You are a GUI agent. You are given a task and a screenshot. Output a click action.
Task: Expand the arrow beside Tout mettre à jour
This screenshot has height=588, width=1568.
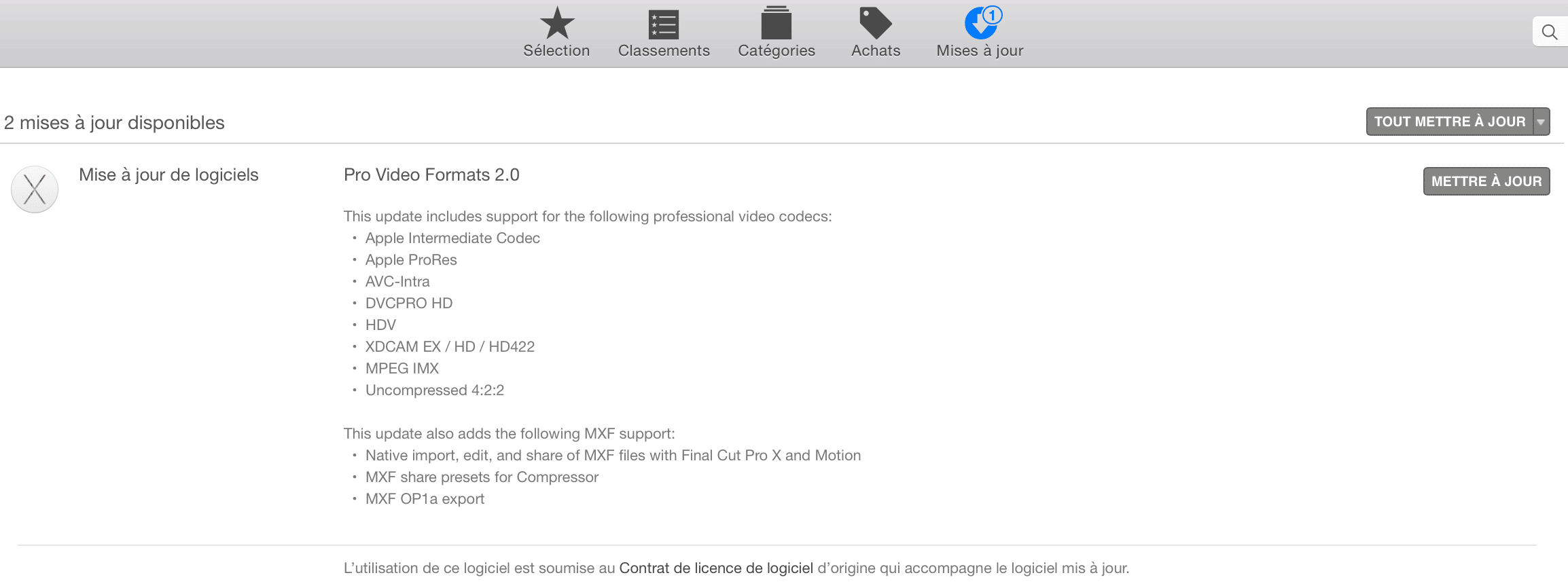click(1542, 122)
